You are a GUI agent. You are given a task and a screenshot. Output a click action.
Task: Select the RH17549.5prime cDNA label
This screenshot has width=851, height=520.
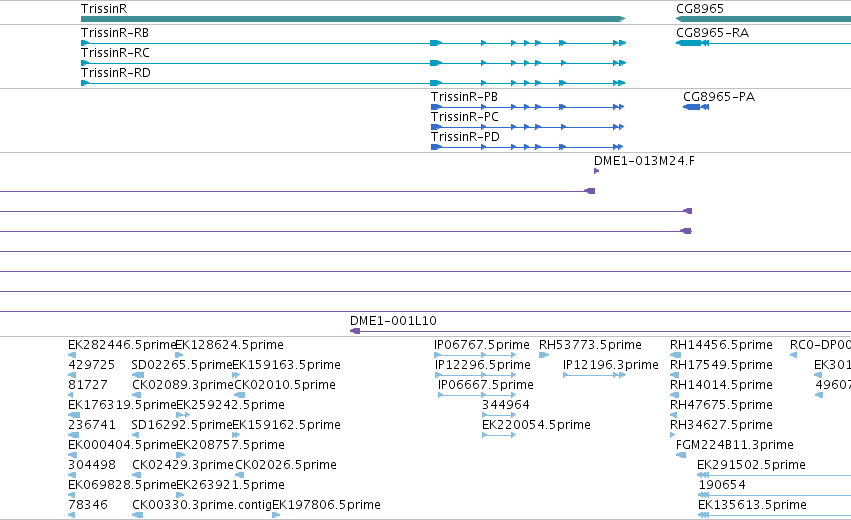coord(721,365)
